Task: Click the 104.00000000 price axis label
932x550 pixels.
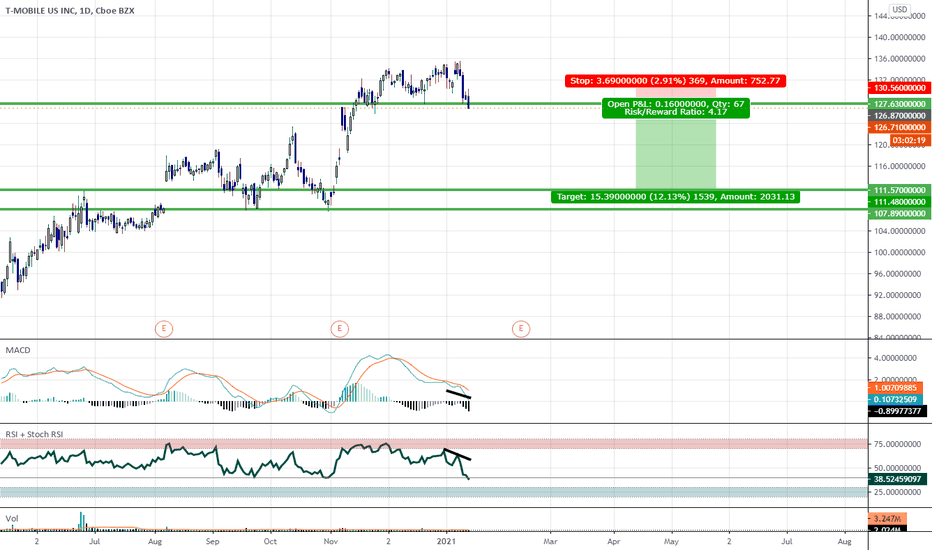Action: pos(899,231)
